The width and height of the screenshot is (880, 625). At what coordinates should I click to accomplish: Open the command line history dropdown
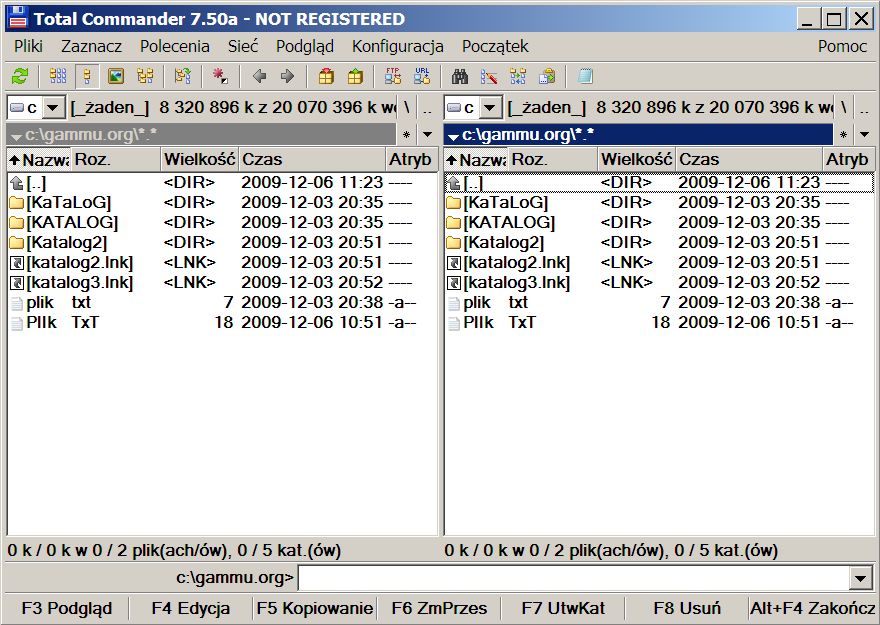pyautogui.click(x=861, y=577)
